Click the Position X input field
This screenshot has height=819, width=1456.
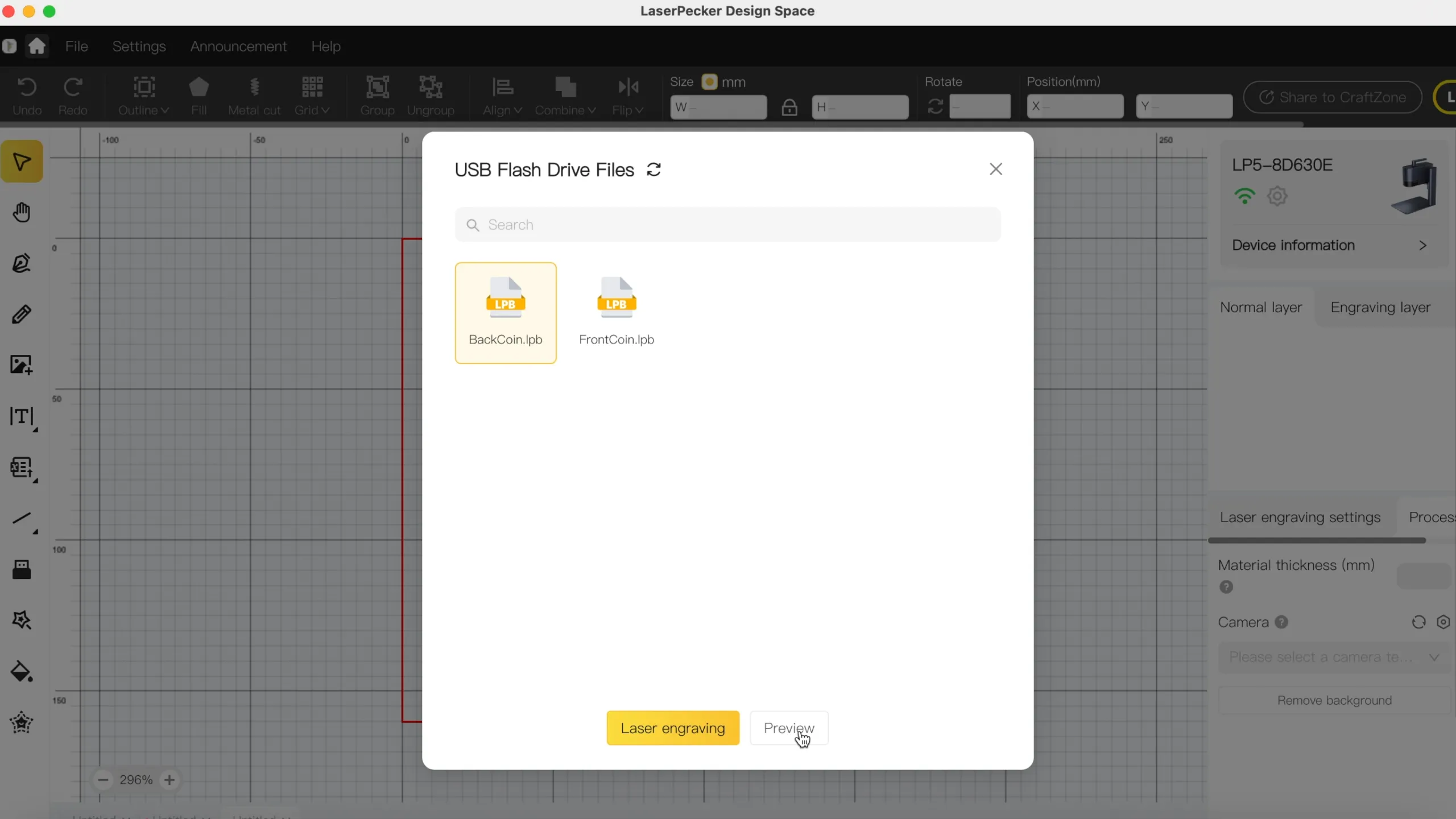tap(1075, 106)
